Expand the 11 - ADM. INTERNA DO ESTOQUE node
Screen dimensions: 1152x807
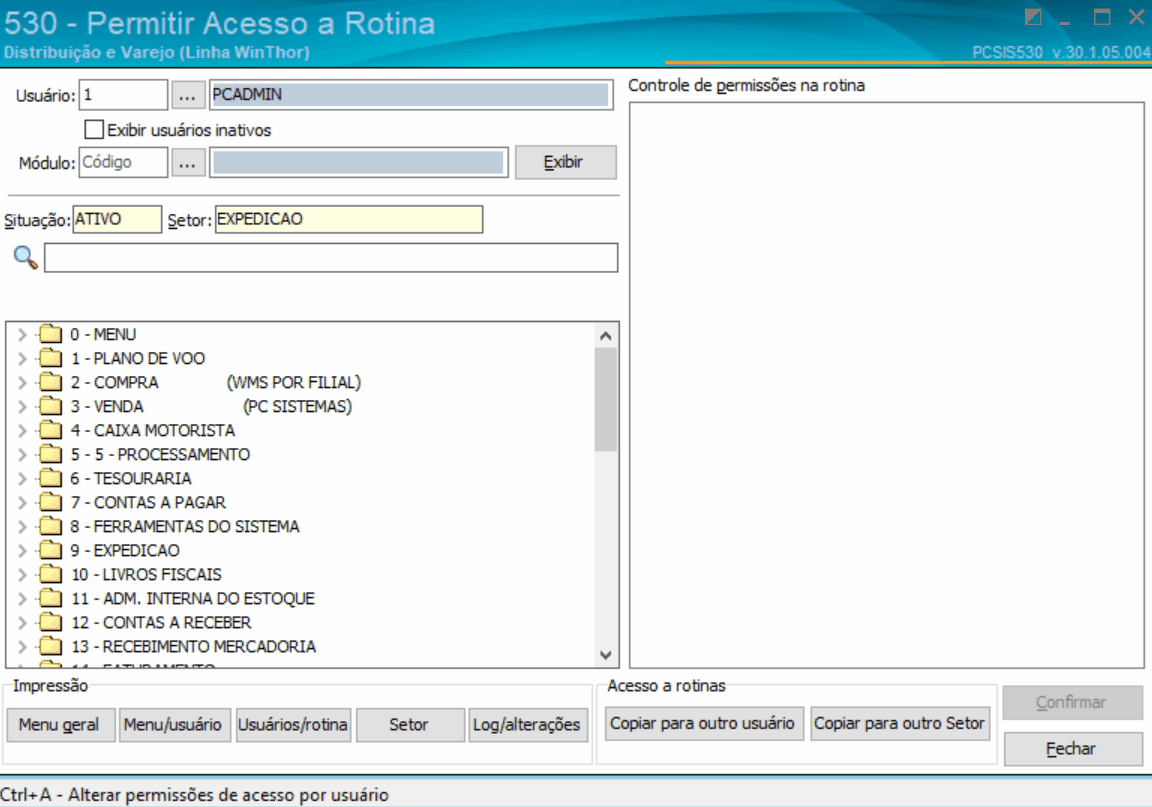[x=22, y=598]
